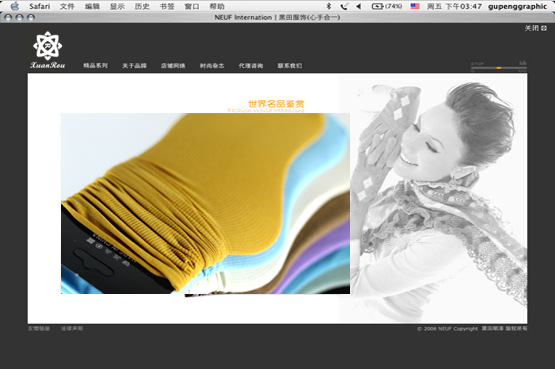Open the 书签 menu in menu bar

[x=167, y=6]
